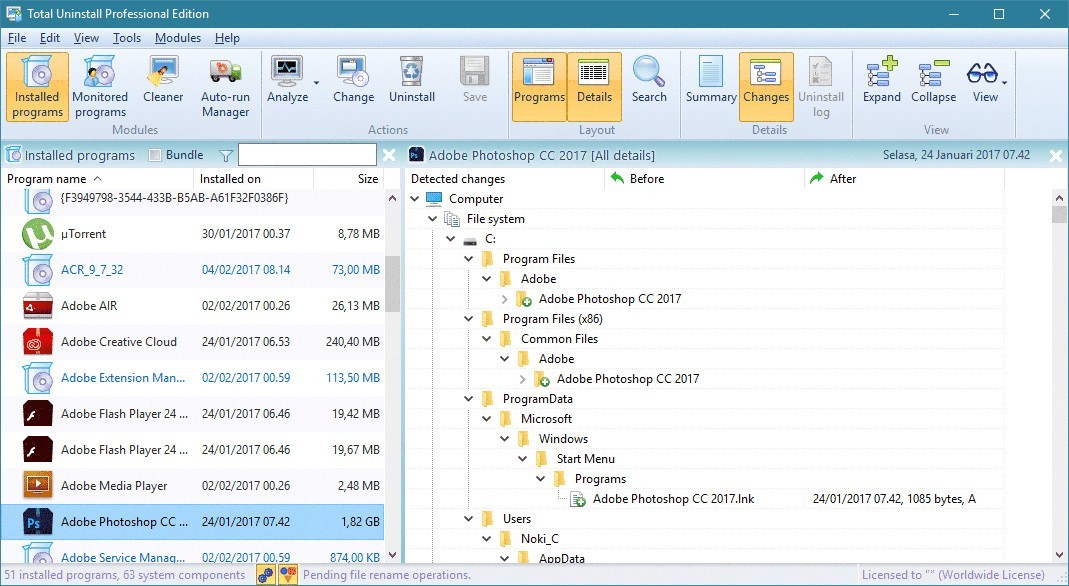Image resolution: width=1069 pixels, height=586 pixels.
Task: Open the Modules menu
Action: [x=177, y=38]
